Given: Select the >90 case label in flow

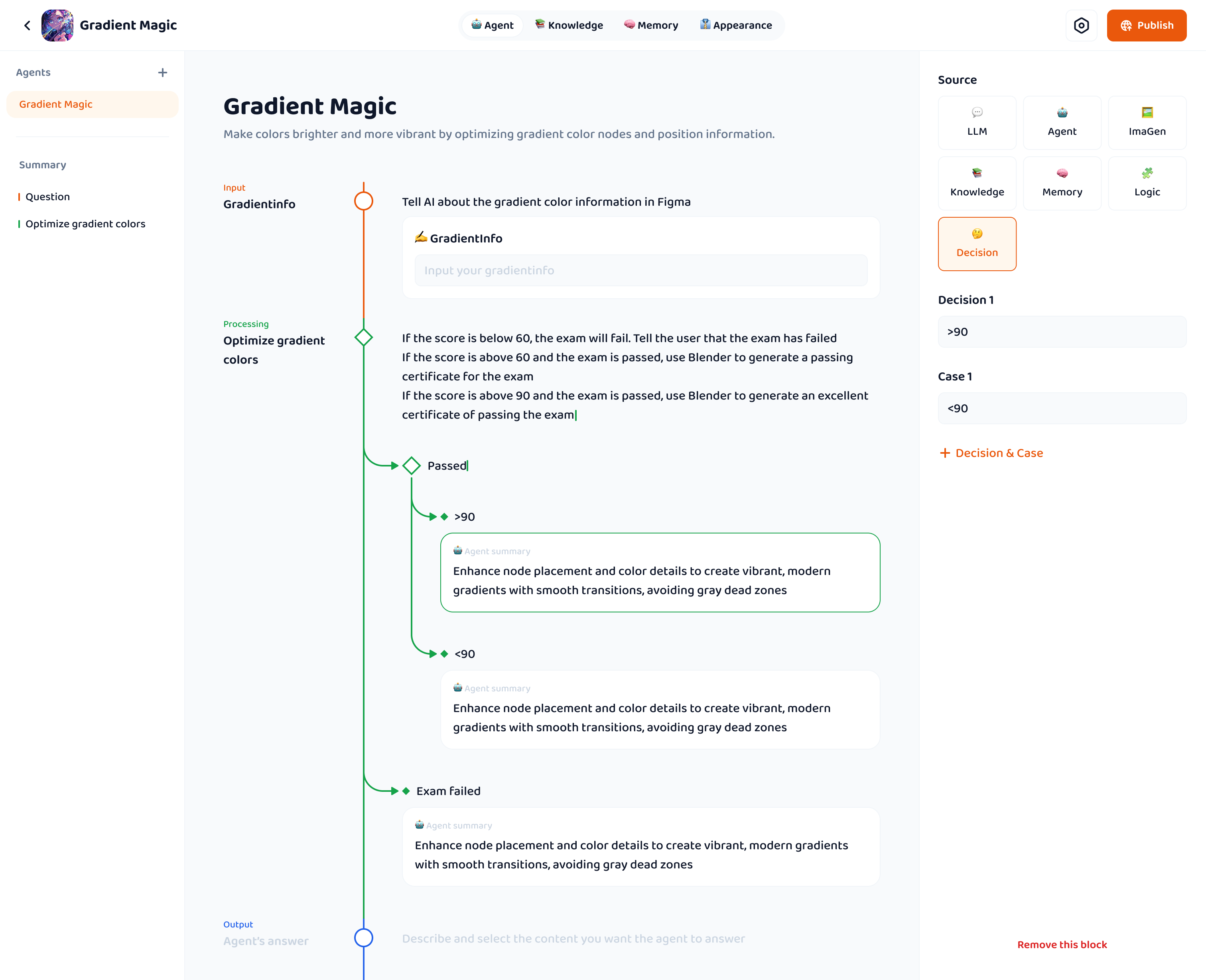Looking at the screenshot, I should click(465, 517).
